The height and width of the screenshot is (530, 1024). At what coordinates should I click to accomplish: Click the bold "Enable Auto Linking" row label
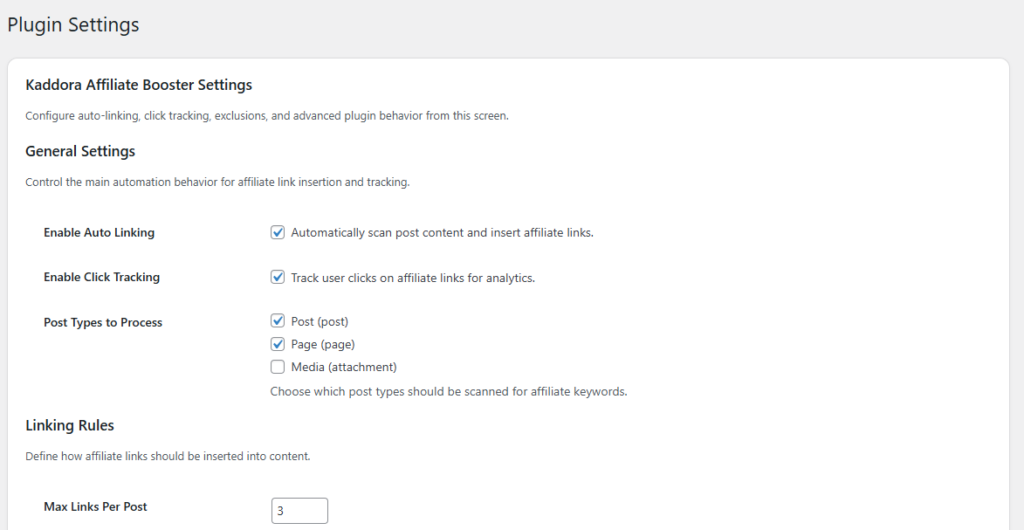(99, 233)
